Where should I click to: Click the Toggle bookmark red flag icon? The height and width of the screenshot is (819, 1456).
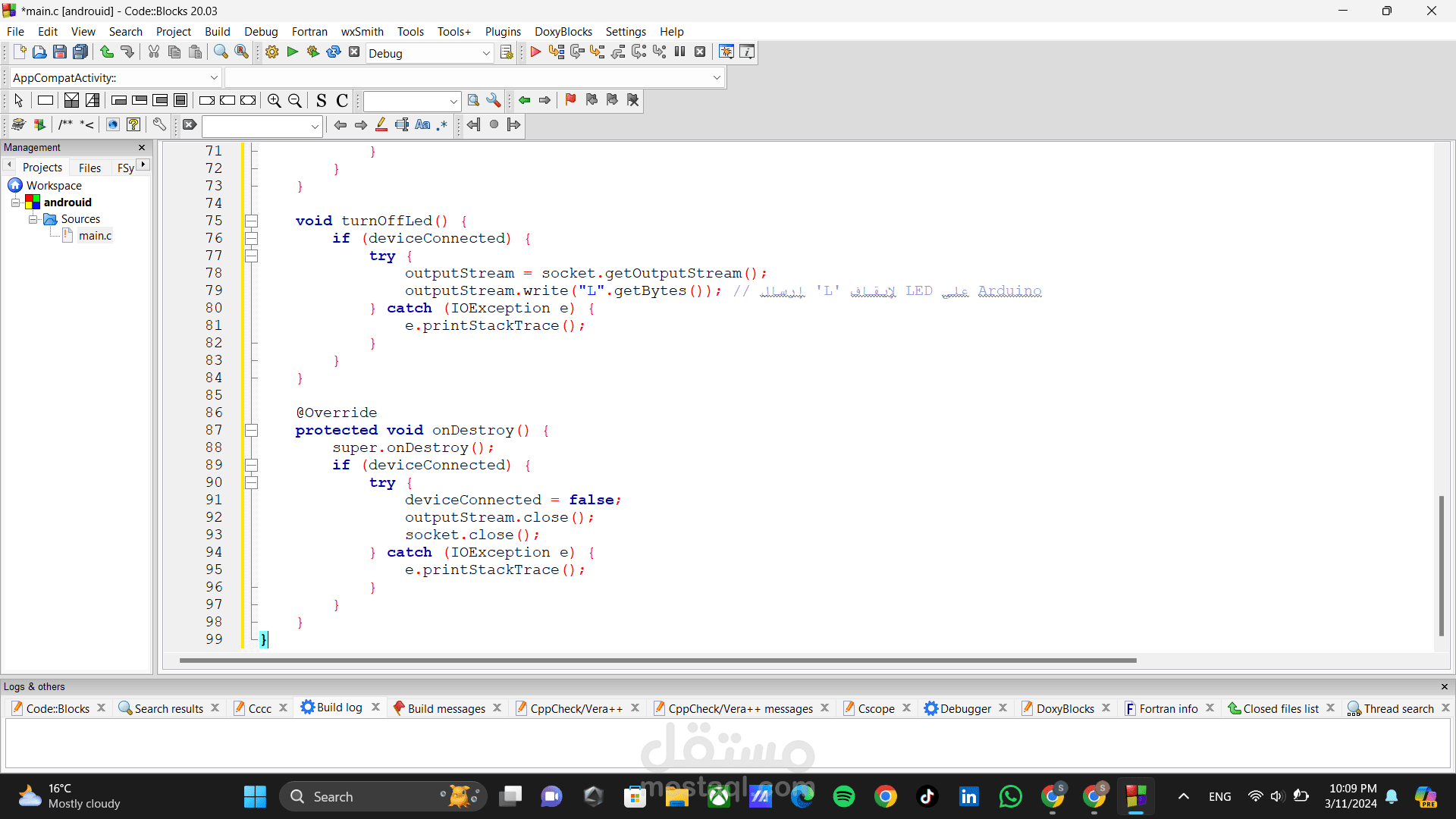point(570,100)
